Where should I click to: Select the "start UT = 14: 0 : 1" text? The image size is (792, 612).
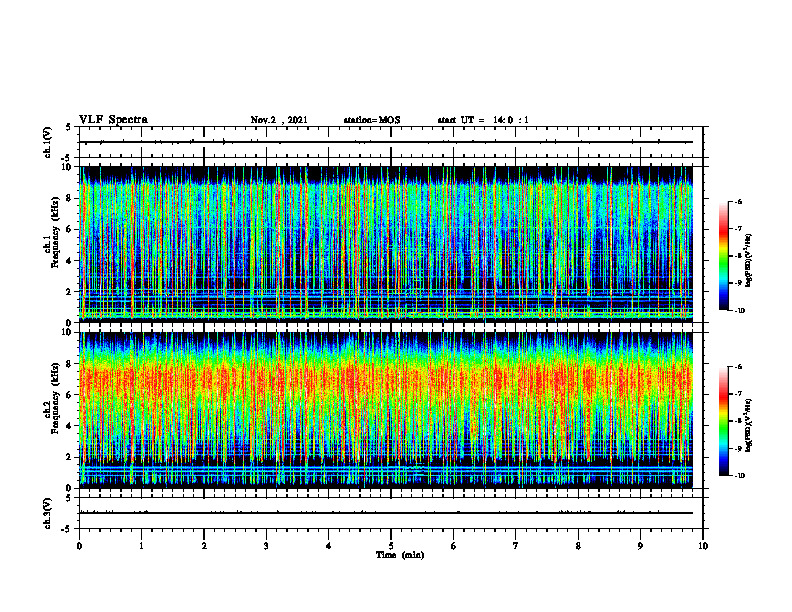pos(483,120)
